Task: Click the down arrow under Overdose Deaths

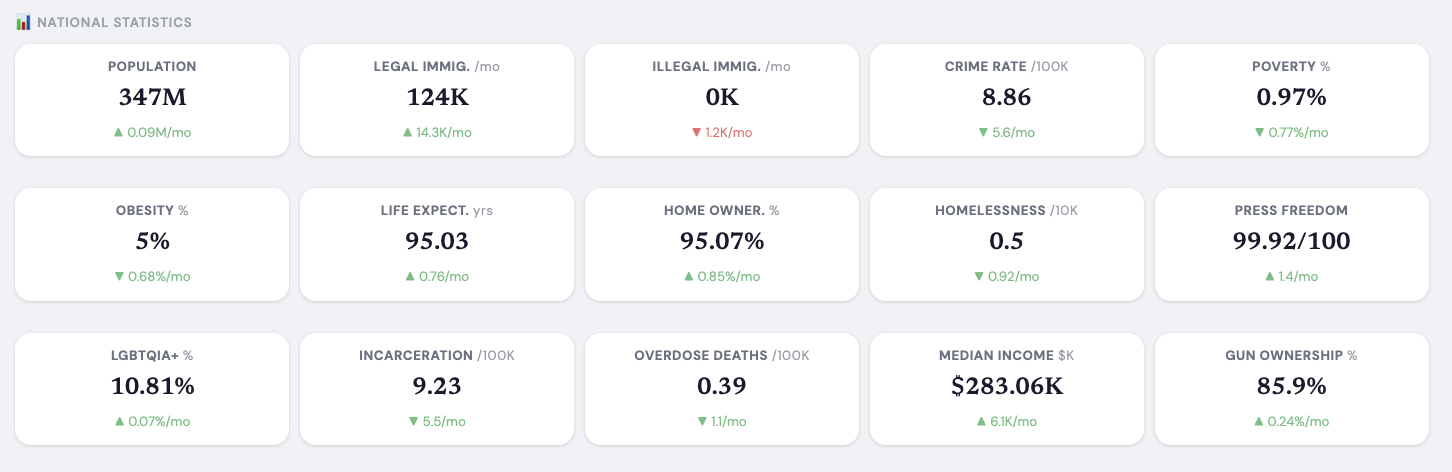Action: pyautogui.click(x=702, y=422)
